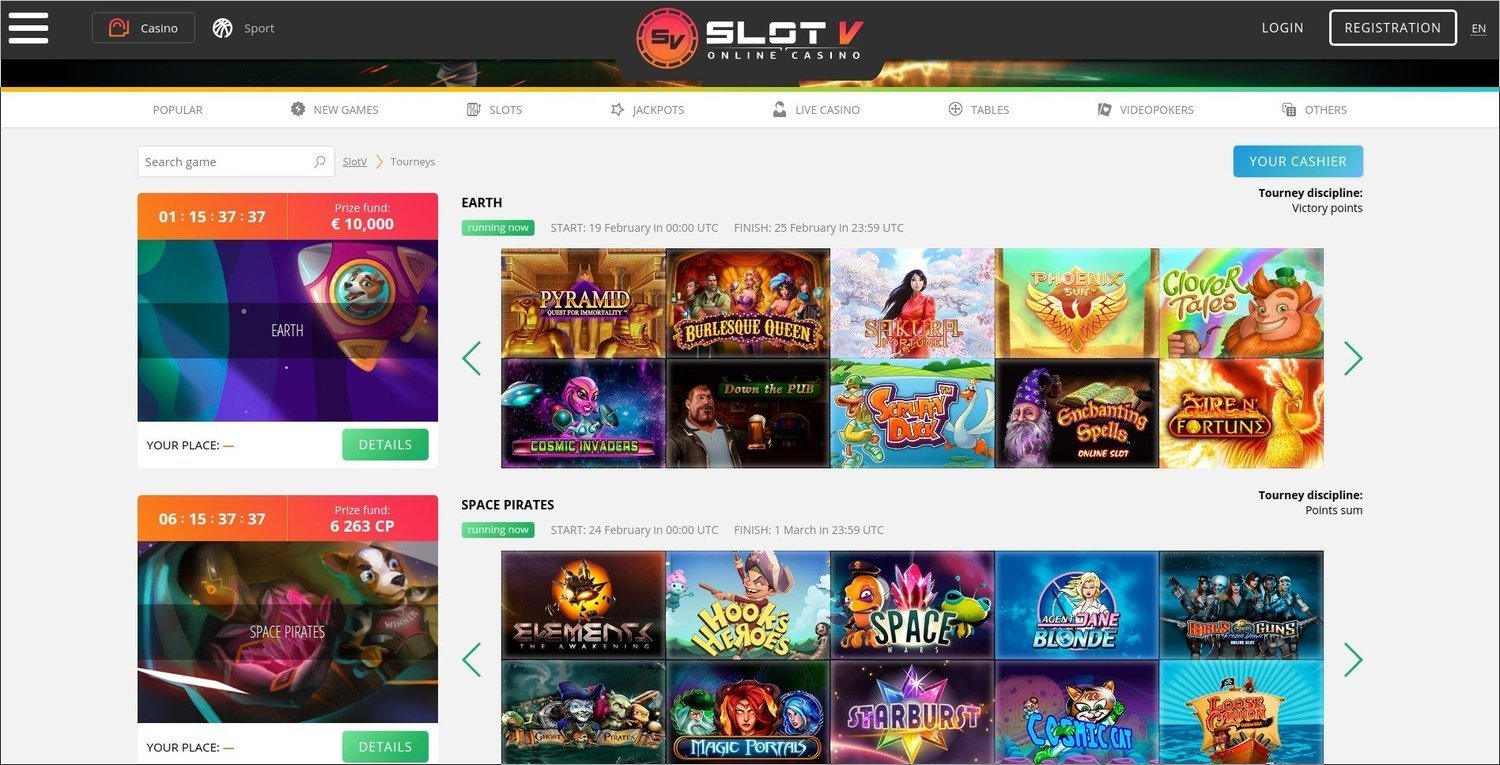Show previous games in Space Pirates tourney
This screenshot has height=765, width=1500.
coord(472,660)
